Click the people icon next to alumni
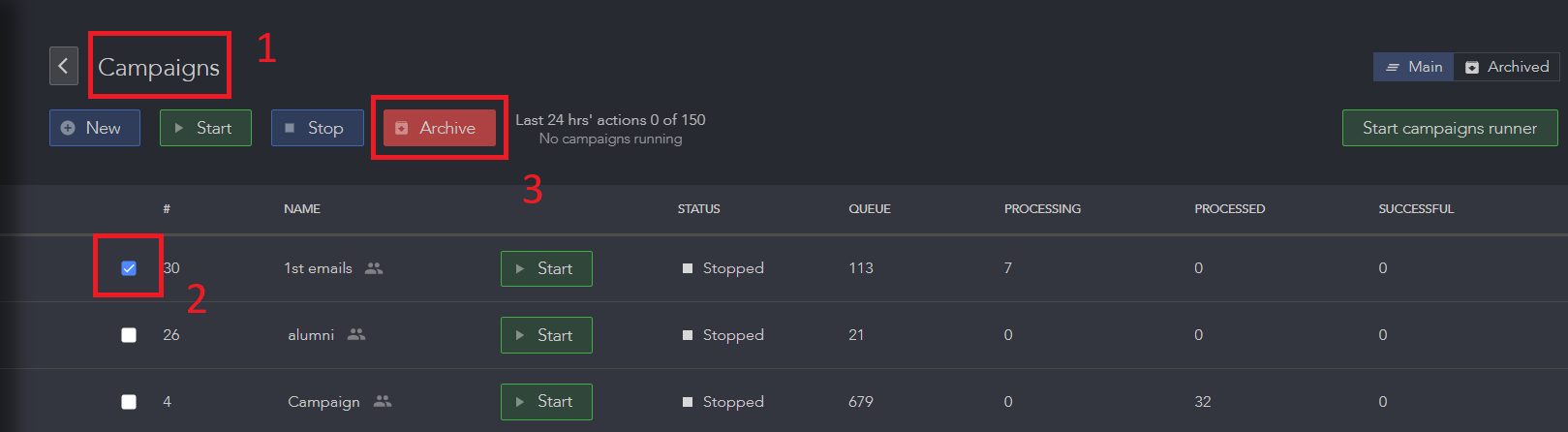1568x432 pixels. [x=356, y=334]
